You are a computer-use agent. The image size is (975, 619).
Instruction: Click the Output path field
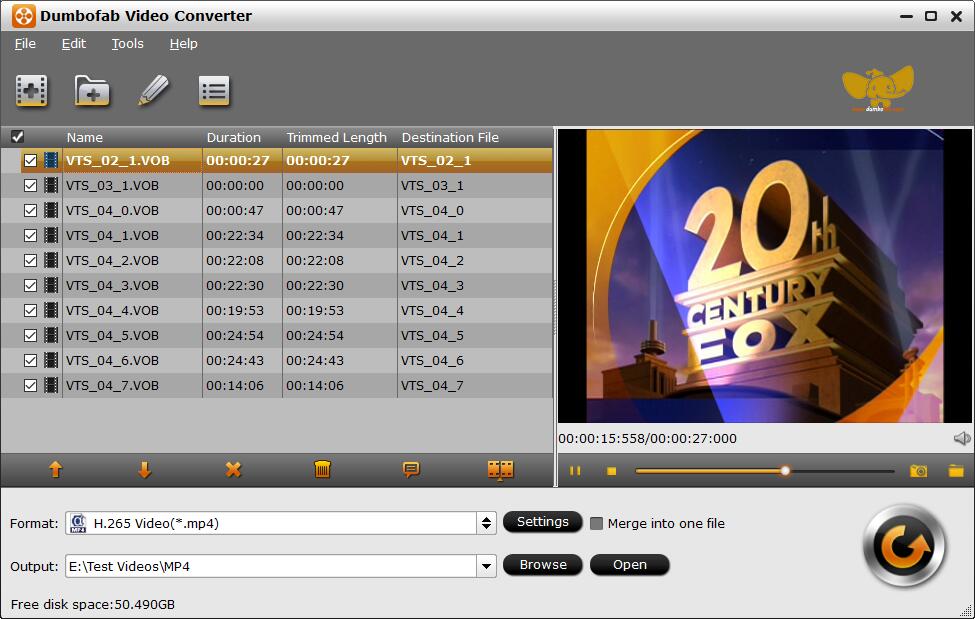[271, 566]
